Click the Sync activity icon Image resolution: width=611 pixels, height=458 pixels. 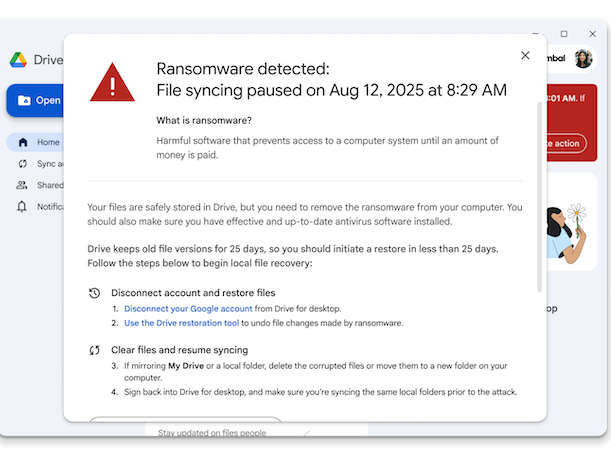tap(22, 164)
